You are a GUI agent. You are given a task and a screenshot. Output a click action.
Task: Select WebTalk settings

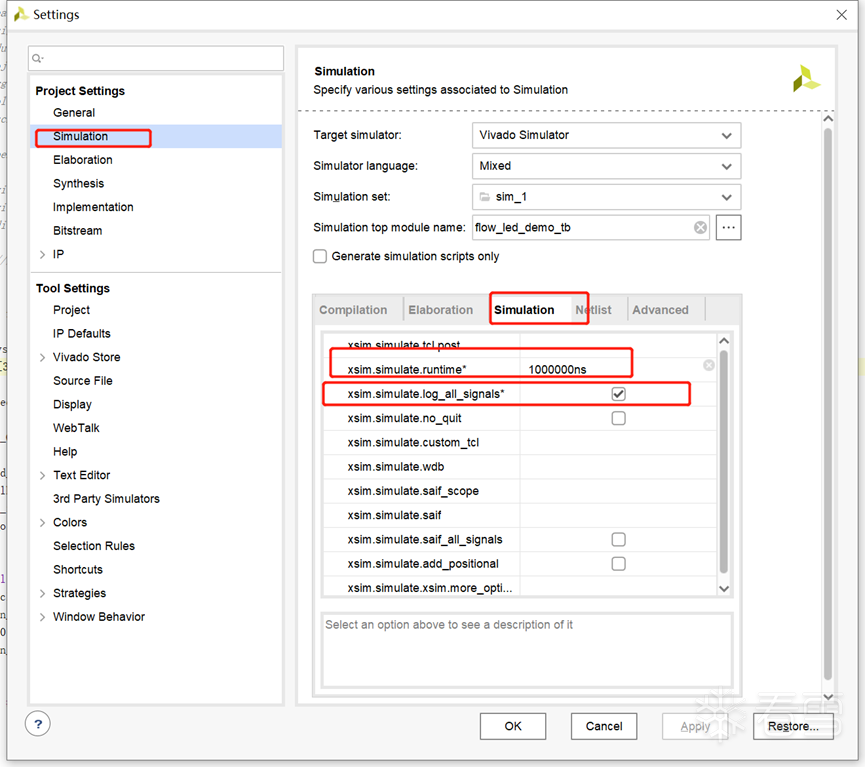tap(76, 428)
